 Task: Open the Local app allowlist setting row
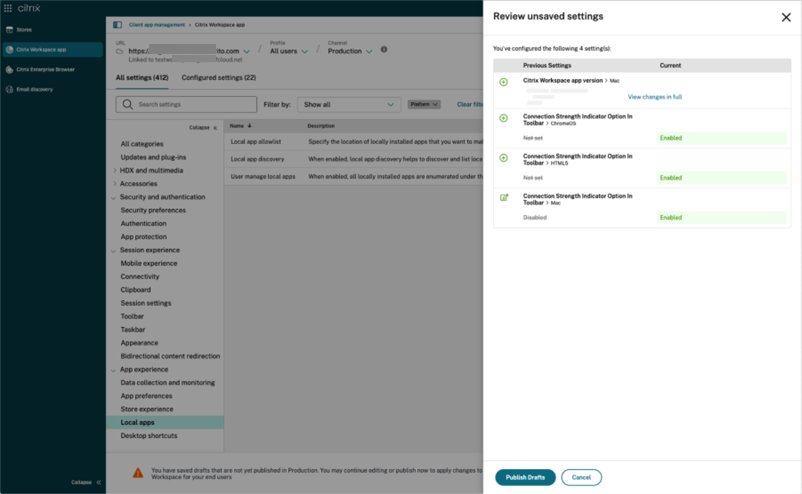point(353,142)
